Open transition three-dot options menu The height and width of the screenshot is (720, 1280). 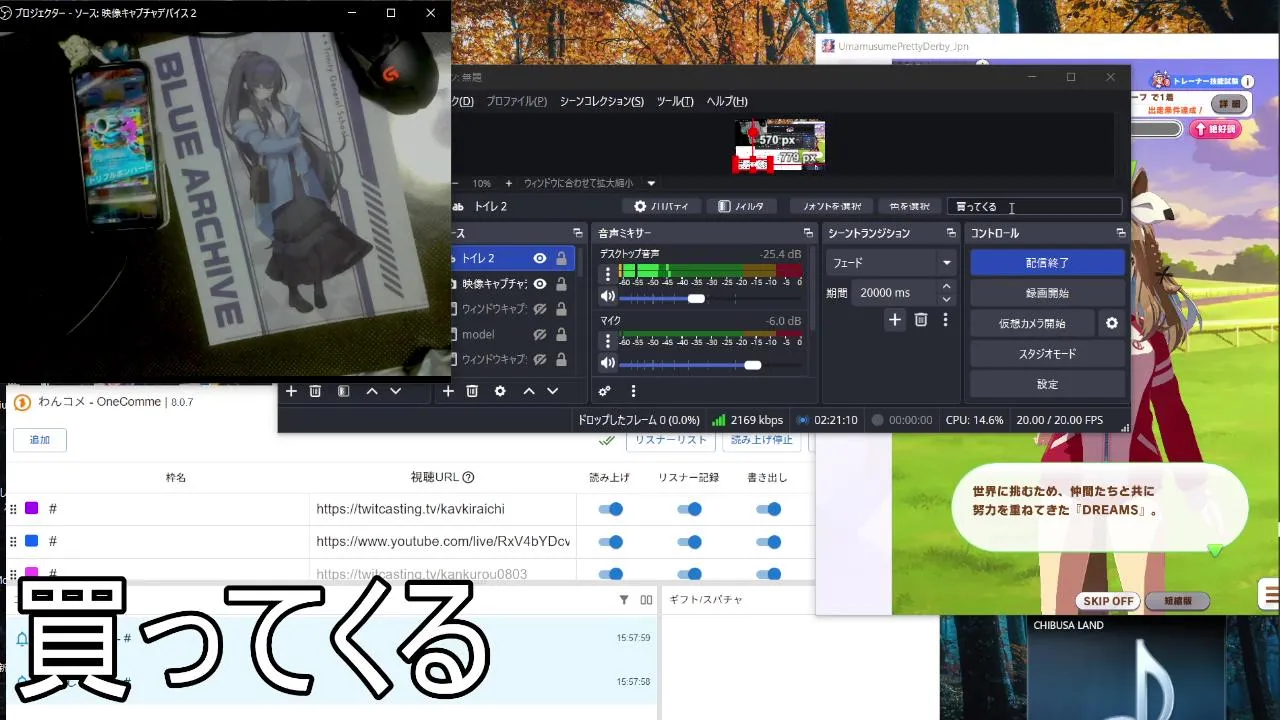945,320
